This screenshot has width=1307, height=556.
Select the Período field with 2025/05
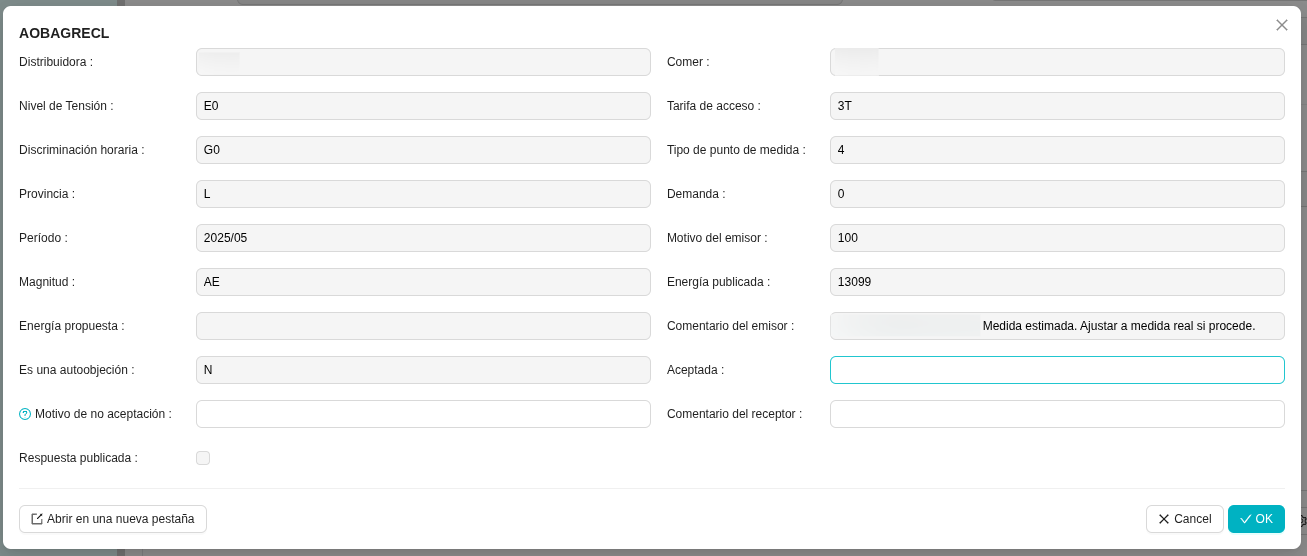(x=423, y=238)
